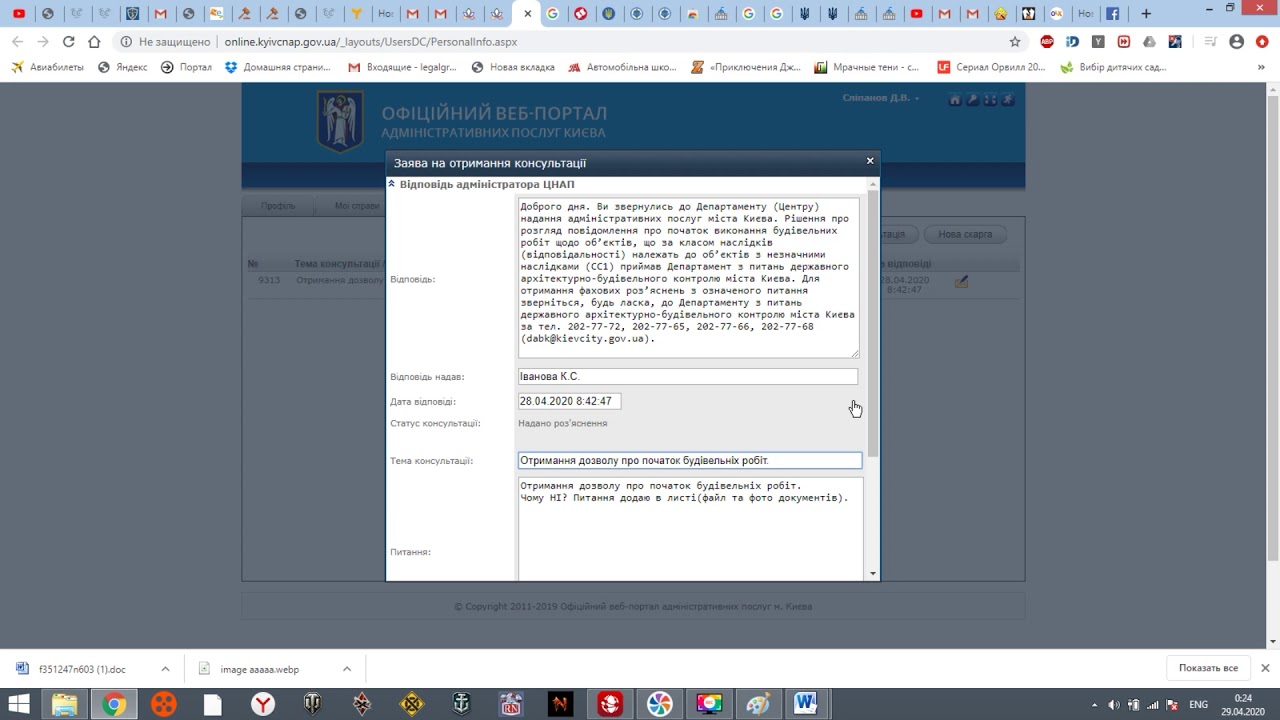The width and height of the screenshot is (1280, 720).
Task: Click the Kyiv coat of arms logo
Action: pyautogui.click(x=340, y=121)
